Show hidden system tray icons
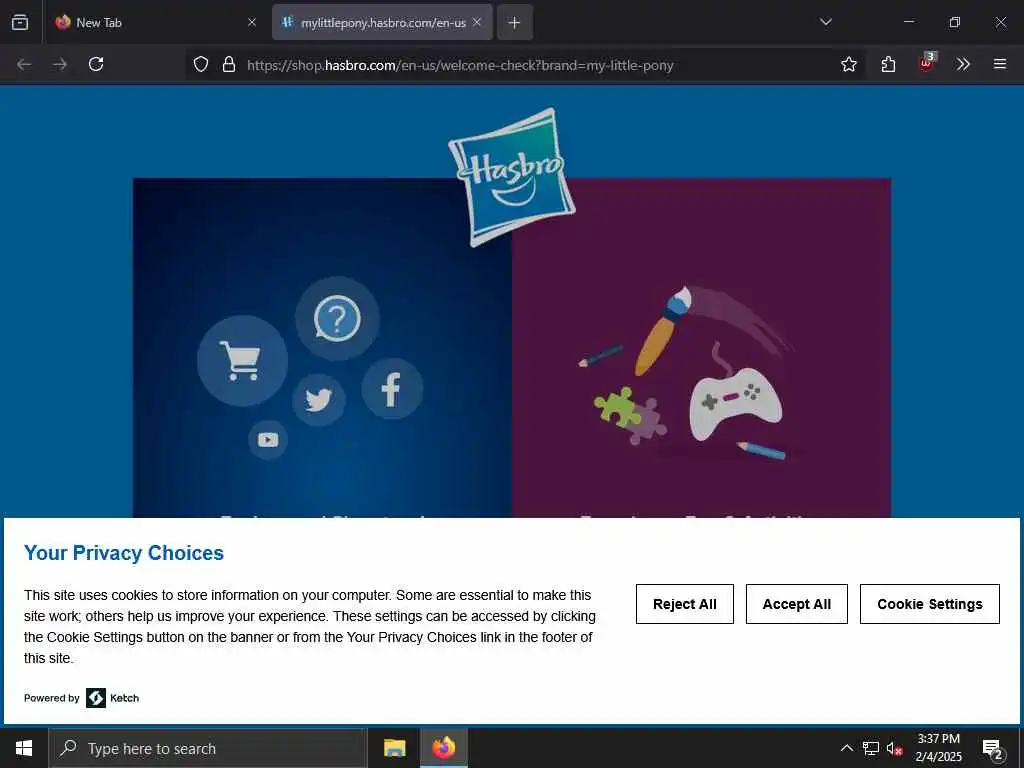1024x768 pixels. click(x=846, y=748)
